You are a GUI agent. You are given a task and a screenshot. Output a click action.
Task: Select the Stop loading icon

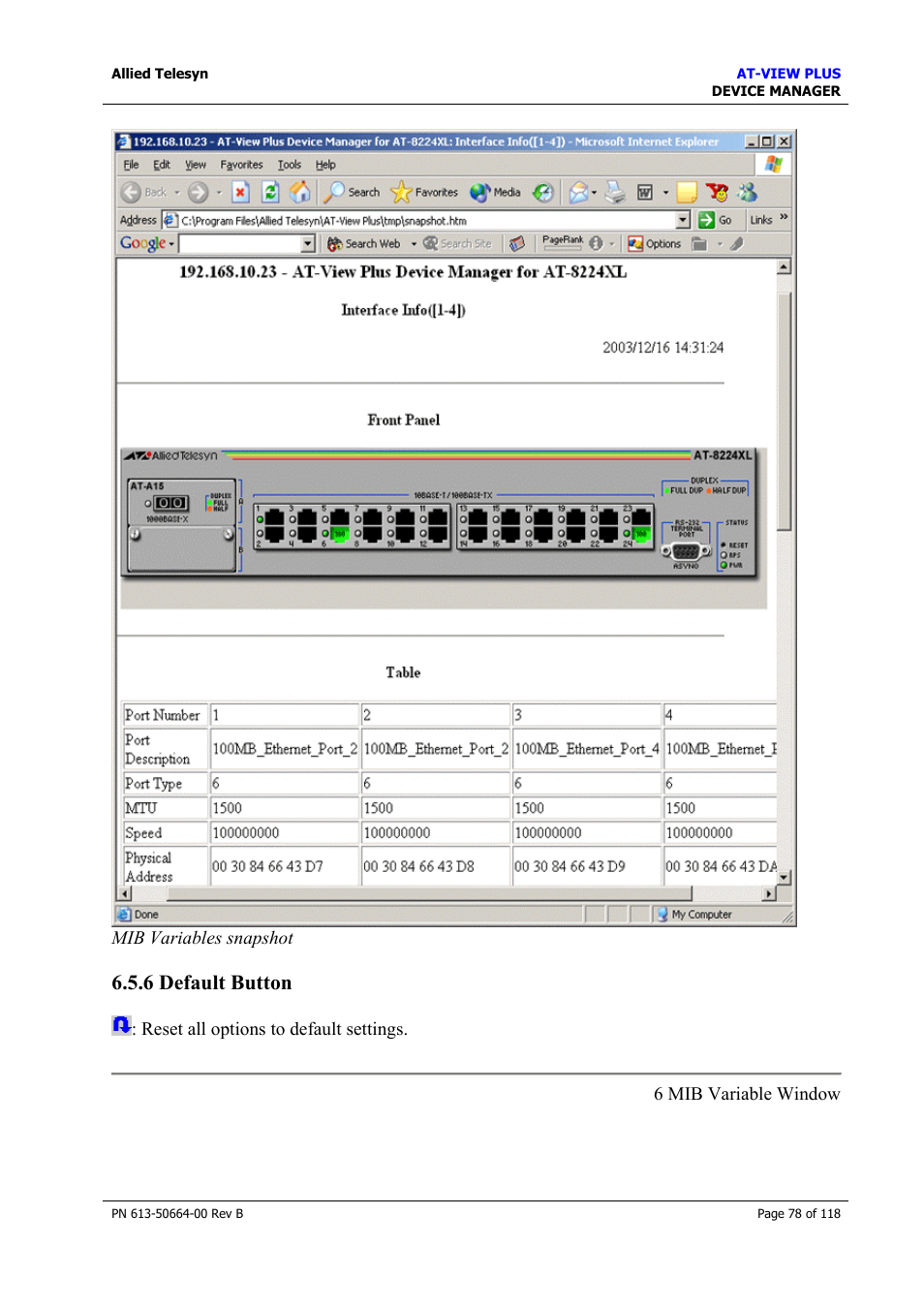click(x=239, y=192)
